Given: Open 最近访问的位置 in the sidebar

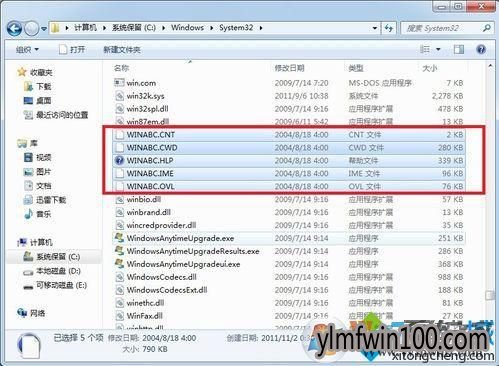Looking at the screenshot, I should pos(62,115).
